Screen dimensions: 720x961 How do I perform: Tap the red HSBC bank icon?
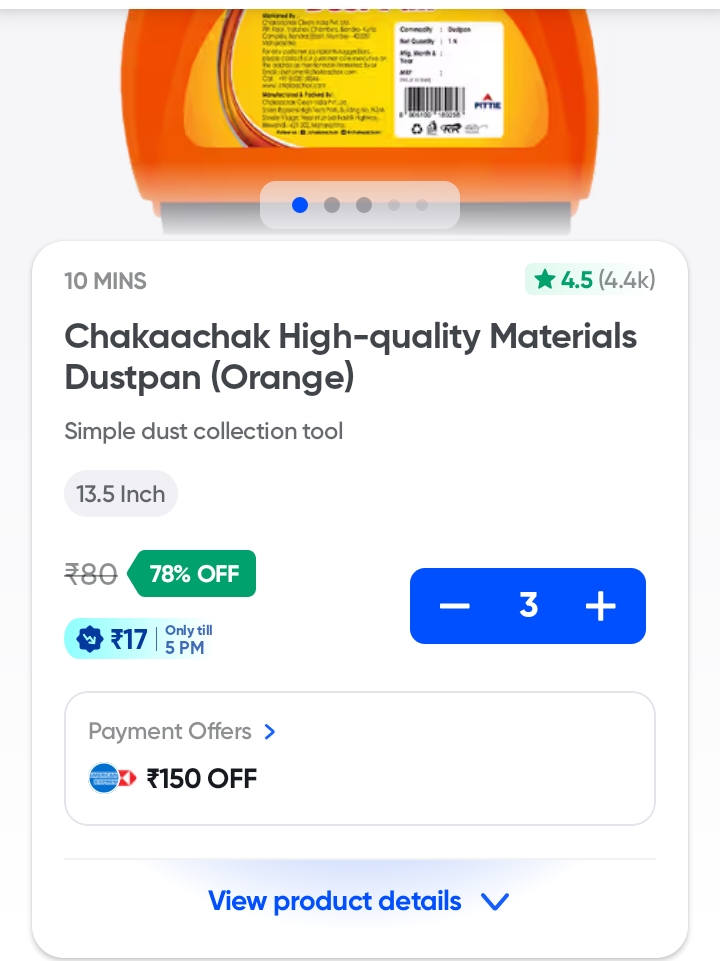(x=127, y=778)
